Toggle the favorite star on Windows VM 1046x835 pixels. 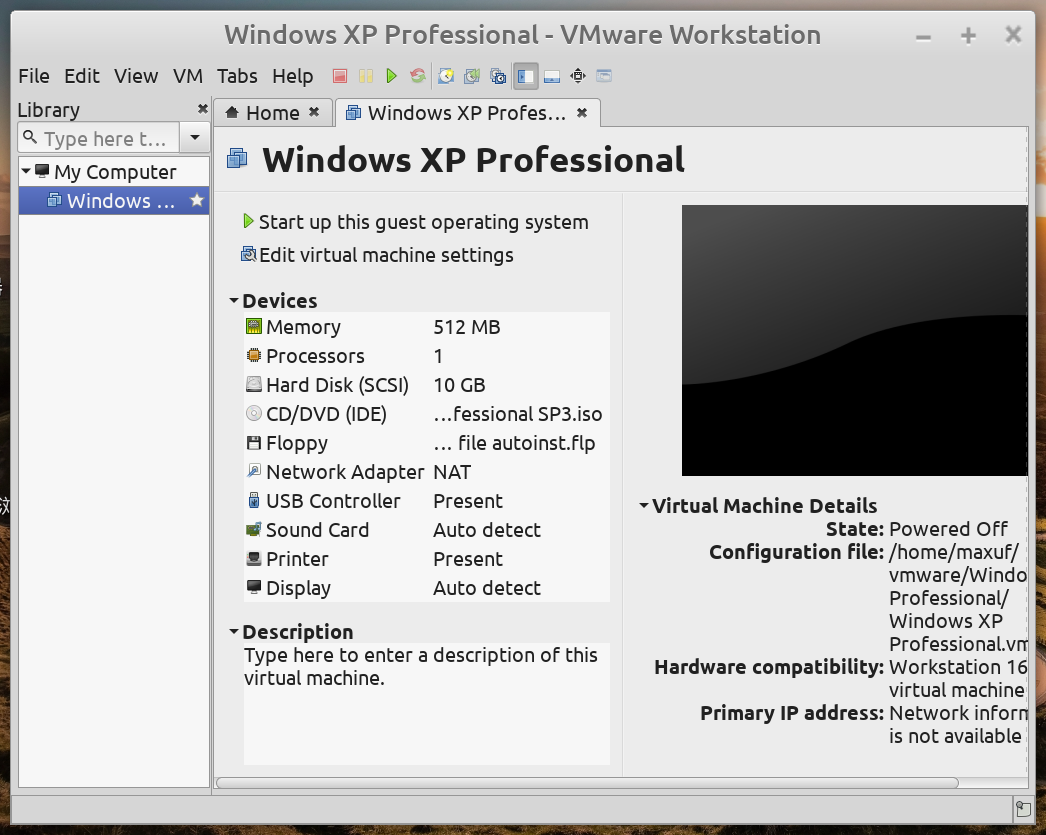coord(196,200)
